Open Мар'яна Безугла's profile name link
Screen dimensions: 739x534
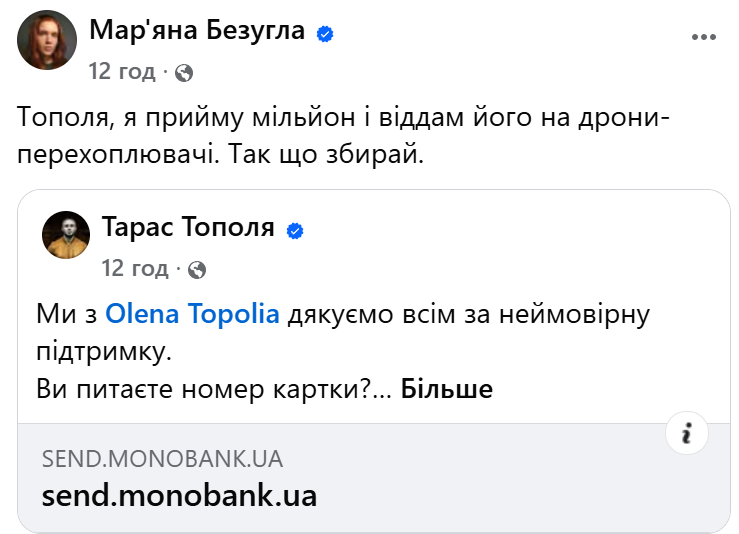coord(197,31)
